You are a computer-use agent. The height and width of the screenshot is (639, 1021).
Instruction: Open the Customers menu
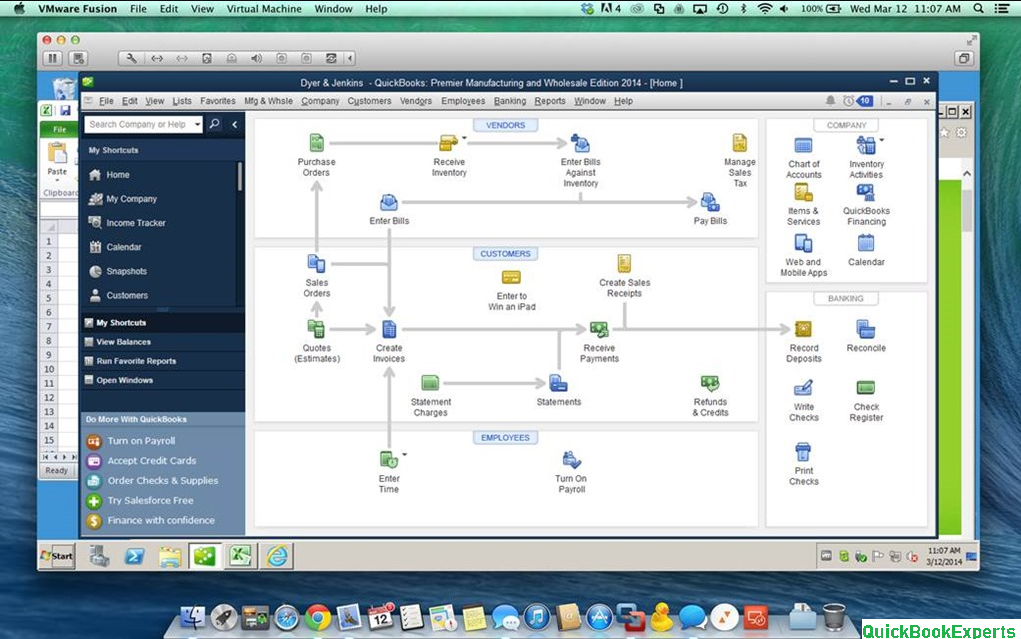(369, 101)
